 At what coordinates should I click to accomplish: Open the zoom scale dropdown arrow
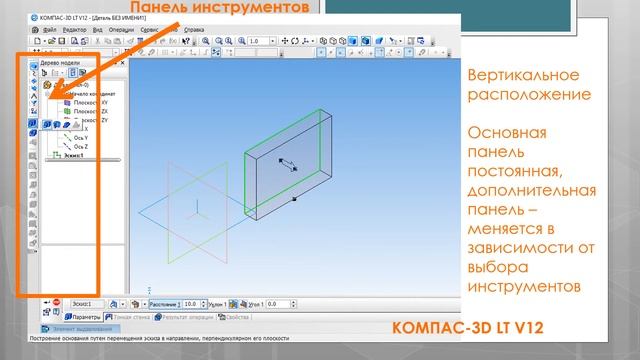(273, 41)
